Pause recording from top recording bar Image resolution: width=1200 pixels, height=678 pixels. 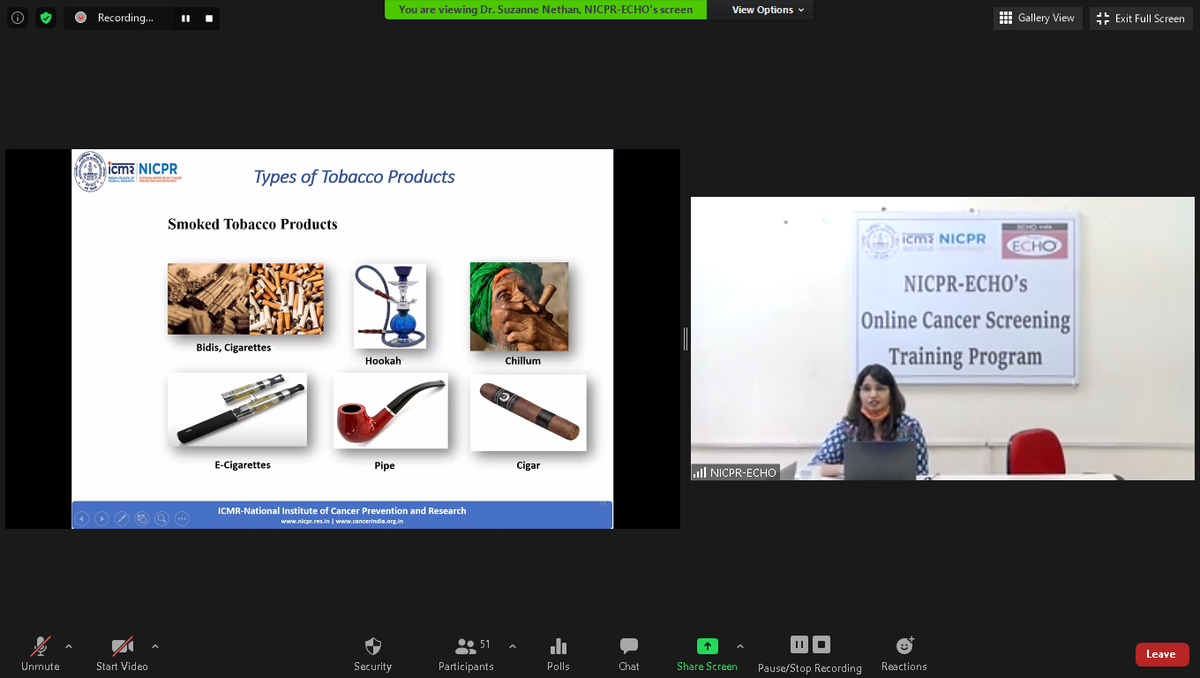(186, 18)
